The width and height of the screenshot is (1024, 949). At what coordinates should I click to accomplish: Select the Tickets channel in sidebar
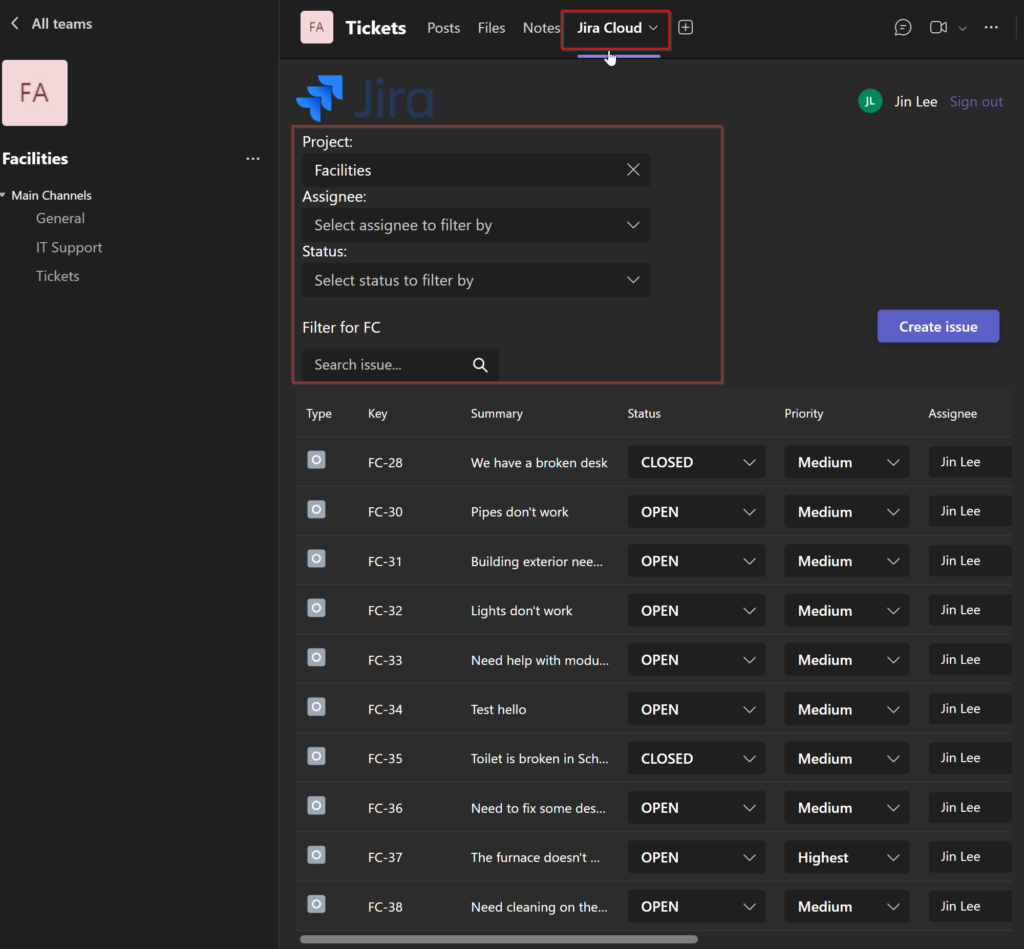(x=57, y=276)
